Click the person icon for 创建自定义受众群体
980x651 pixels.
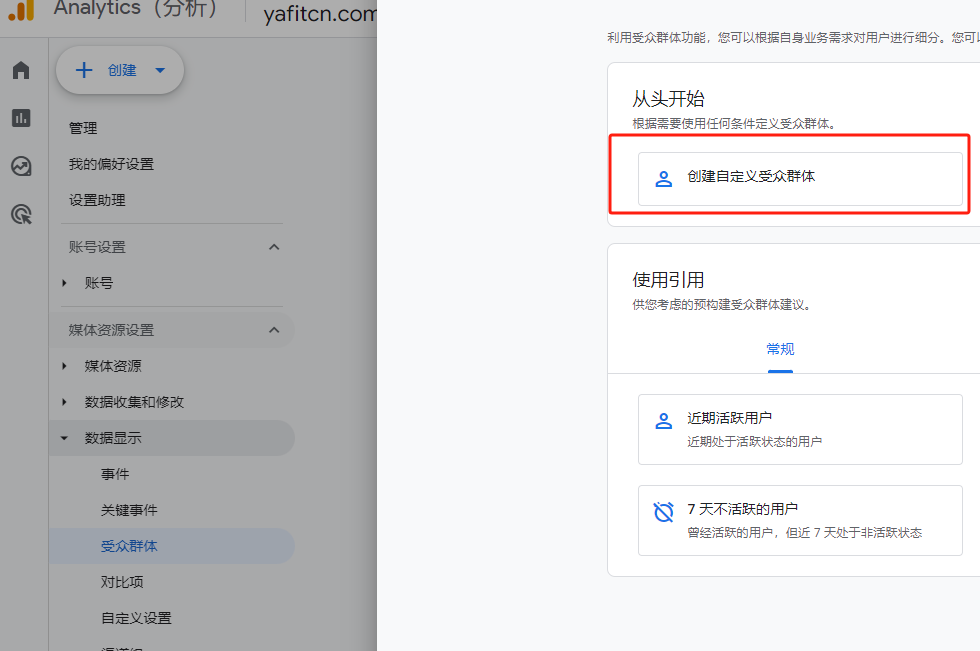663,179
